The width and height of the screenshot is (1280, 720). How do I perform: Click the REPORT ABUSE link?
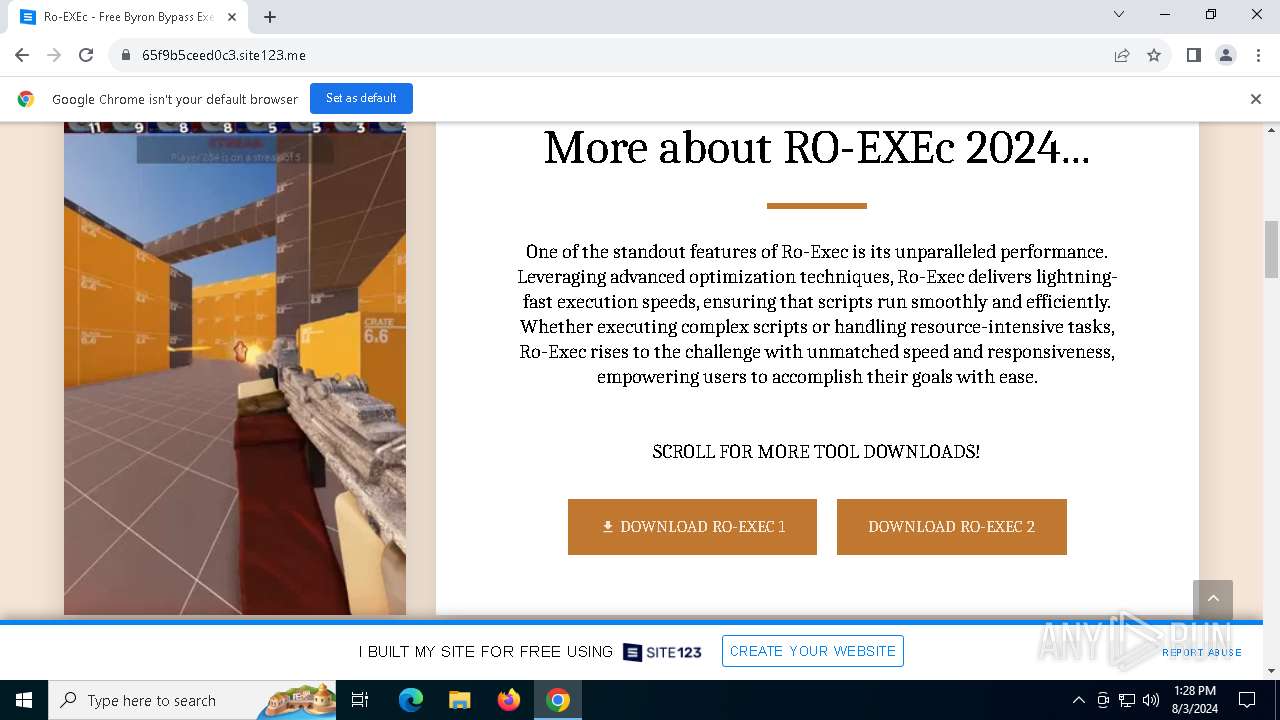click(1201, 652)
